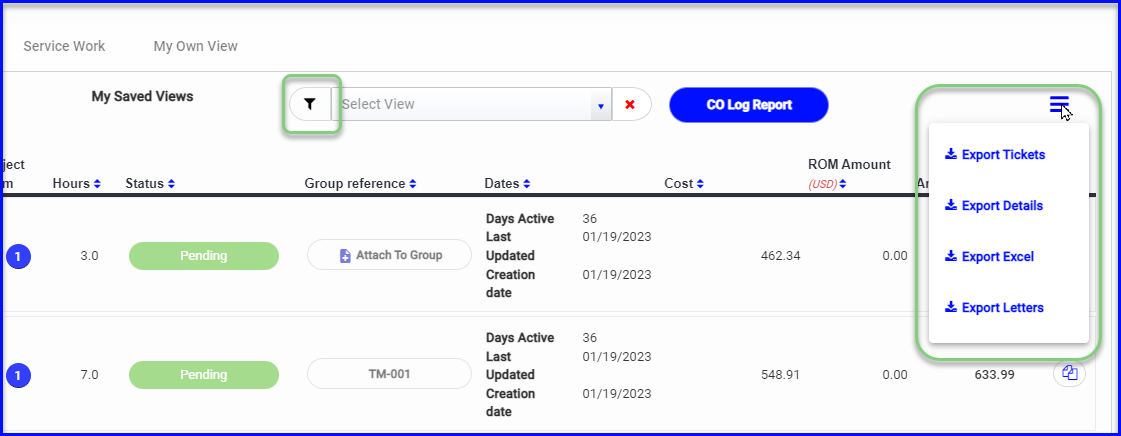Choose Export Tickets from the menu

pyautogui.click(x=994, y=154)
